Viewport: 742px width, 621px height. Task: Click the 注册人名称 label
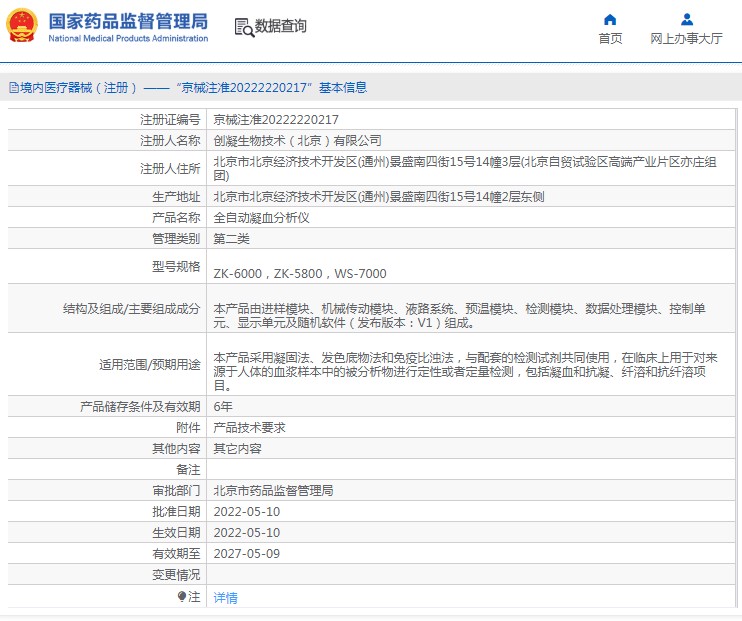coord(170,141)
